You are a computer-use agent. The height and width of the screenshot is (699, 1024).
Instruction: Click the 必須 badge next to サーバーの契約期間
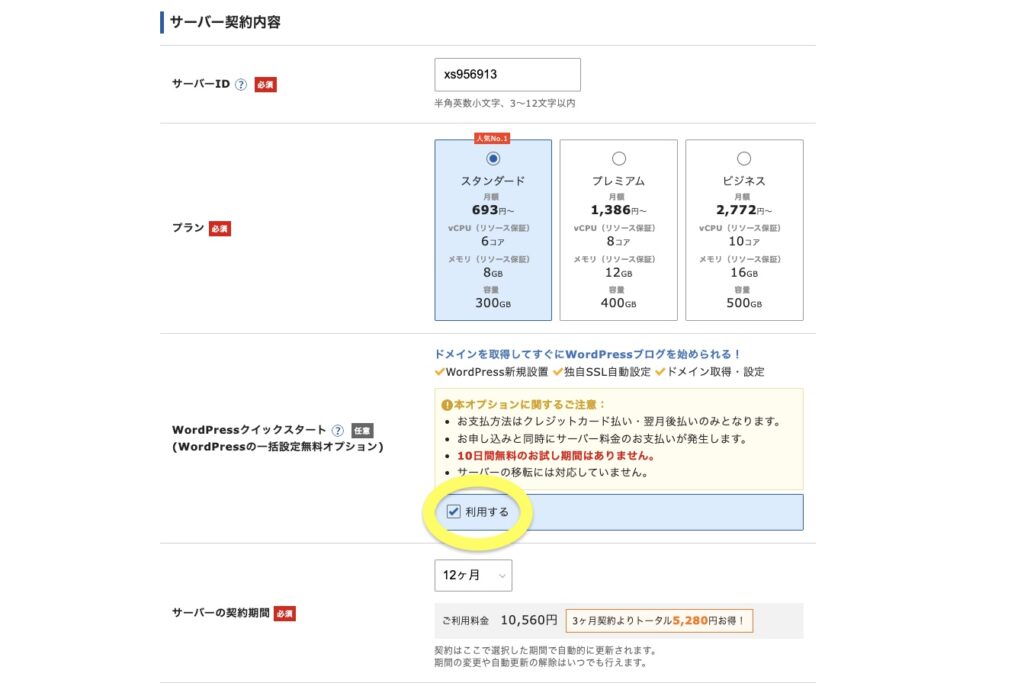[285, 613]
